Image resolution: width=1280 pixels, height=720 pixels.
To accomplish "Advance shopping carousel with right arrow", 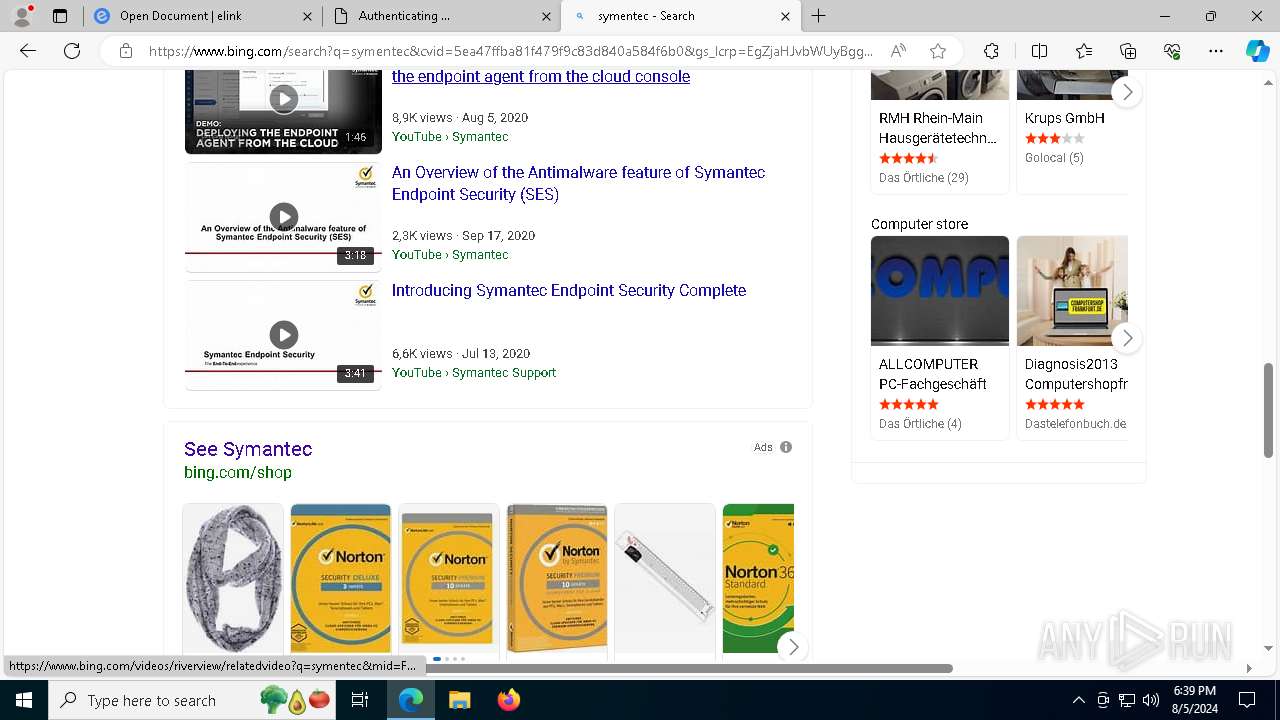I will 793,647.
